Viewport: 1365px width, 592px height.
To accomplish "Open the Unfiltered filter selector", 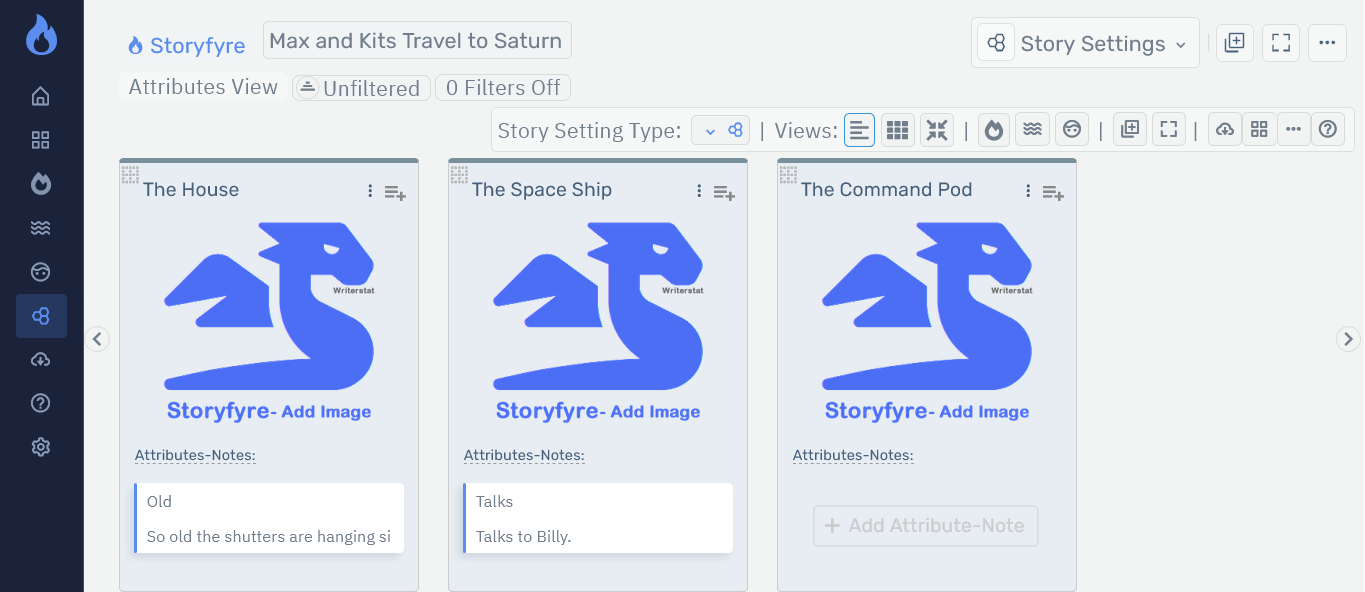I will pos(361,88).
